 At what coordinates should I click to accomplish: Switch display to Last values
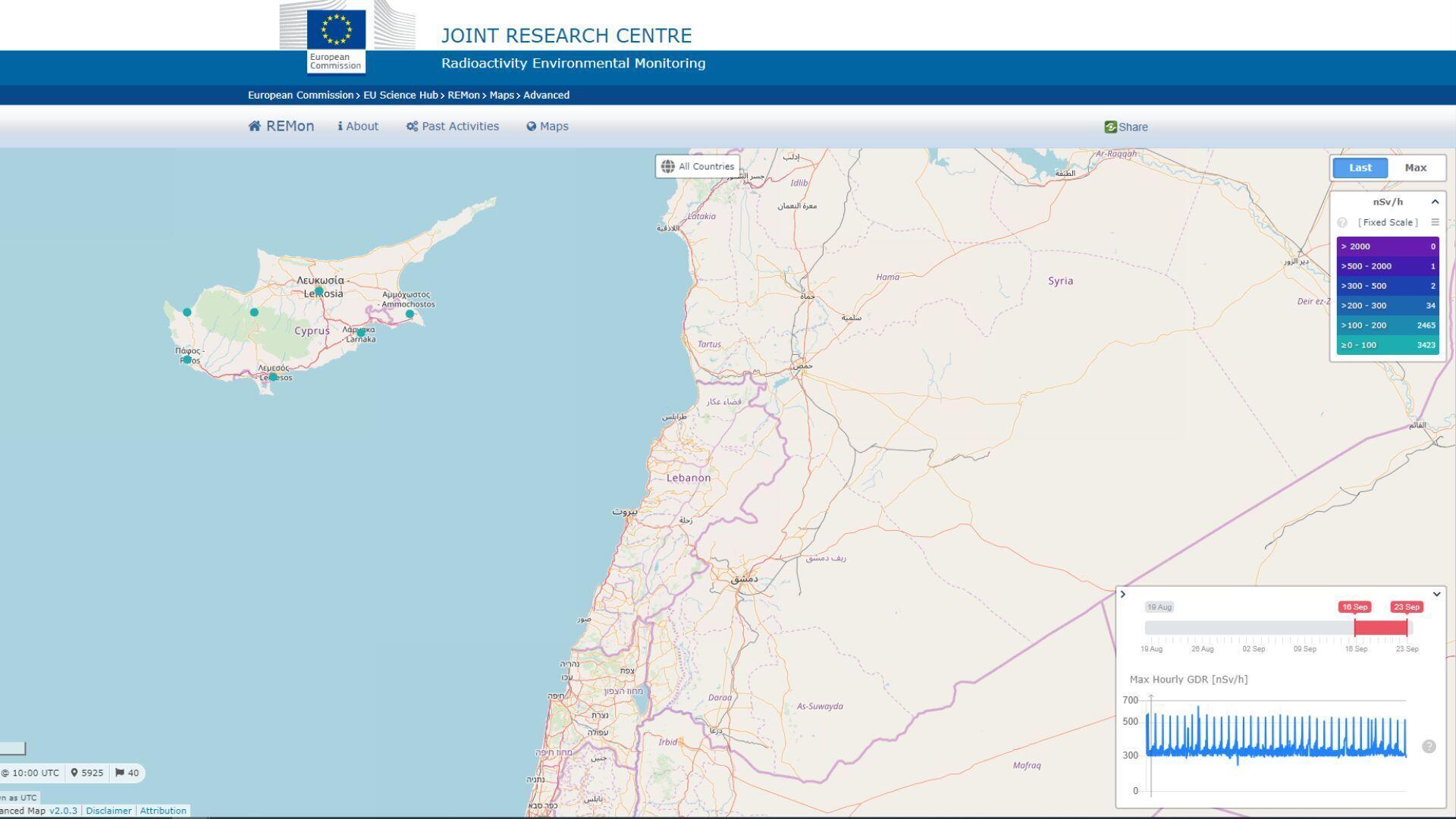(x=1360, y=168)
